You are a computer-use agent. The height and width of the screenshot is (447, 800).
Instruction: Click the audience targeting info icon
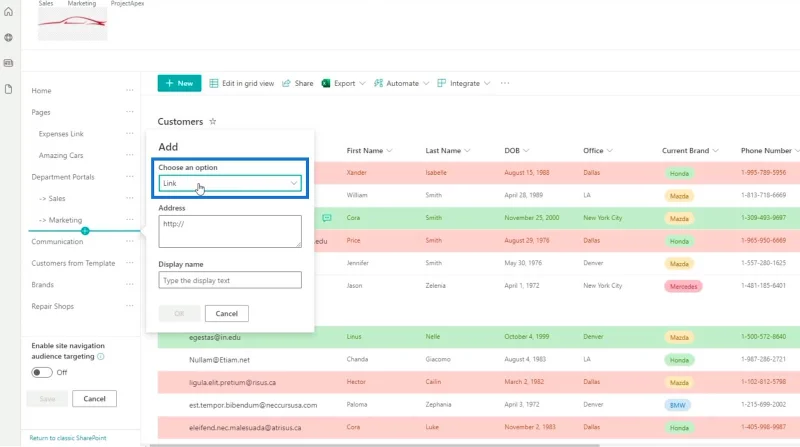(x=101, y=356)
